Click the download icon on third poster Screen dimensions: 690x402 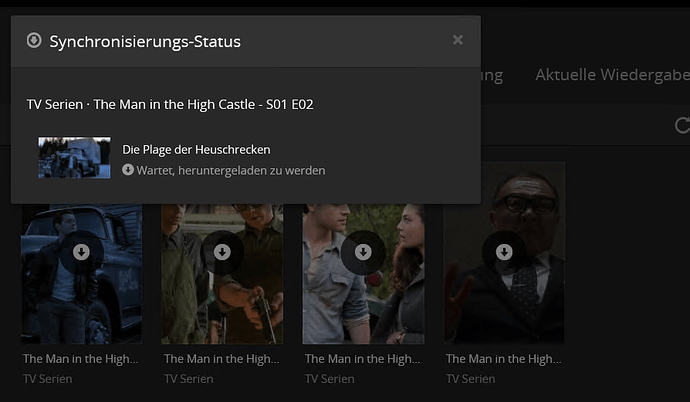[363, 252]
